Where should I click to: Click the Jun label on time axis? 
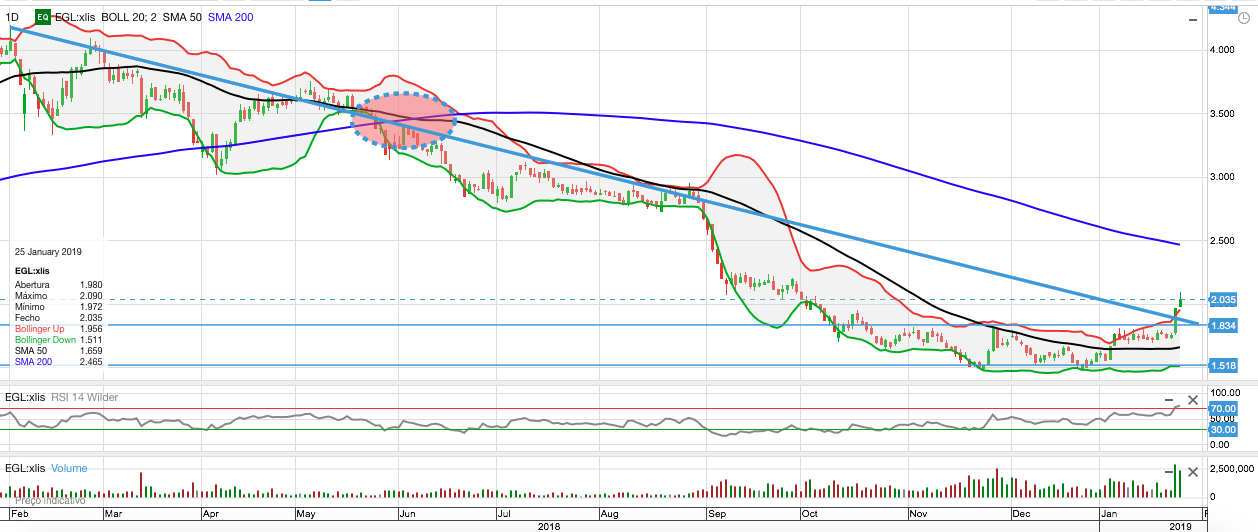[407, 512]
